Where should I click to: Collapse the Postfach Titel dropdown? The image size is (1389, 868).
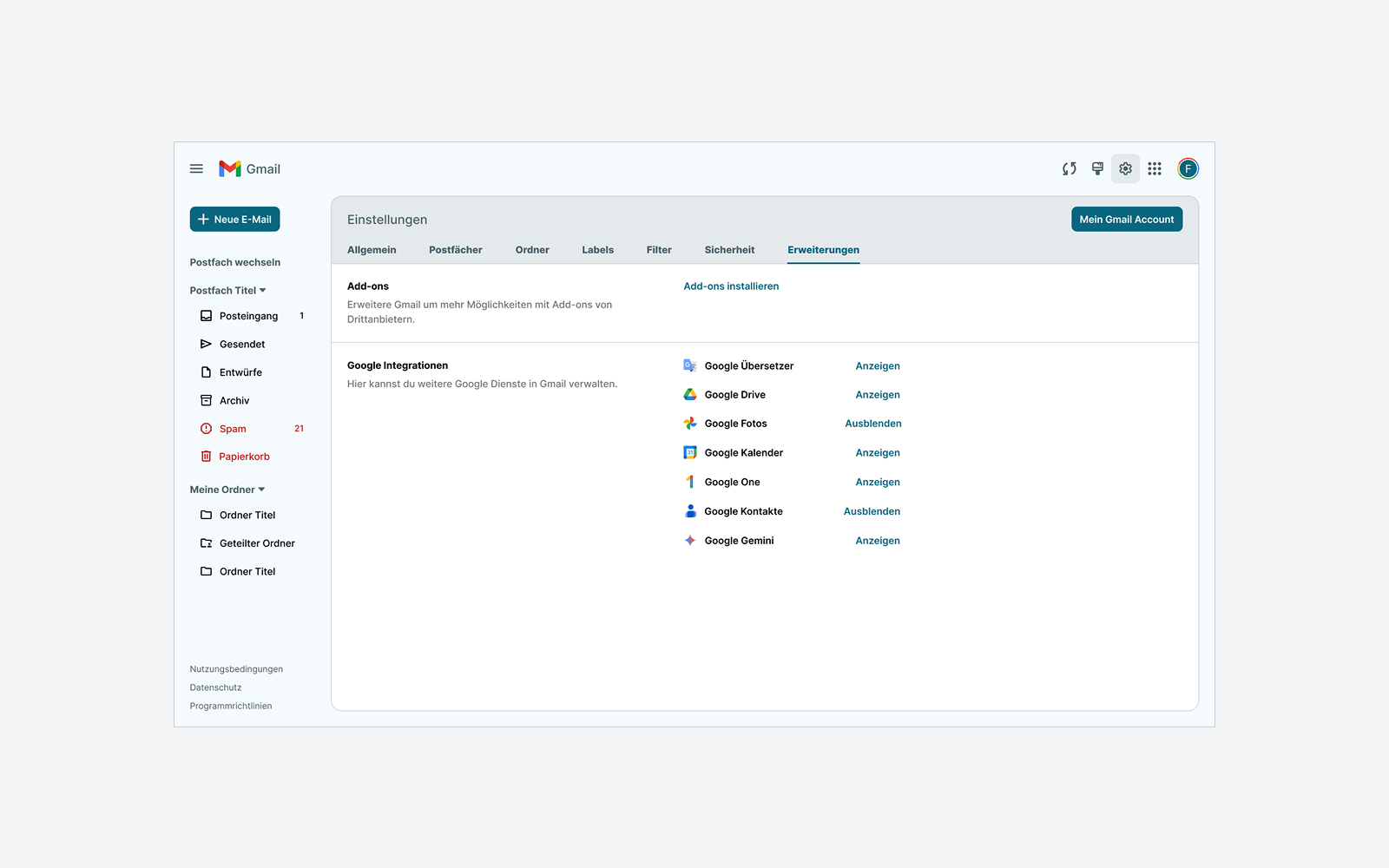coord(227,291)
